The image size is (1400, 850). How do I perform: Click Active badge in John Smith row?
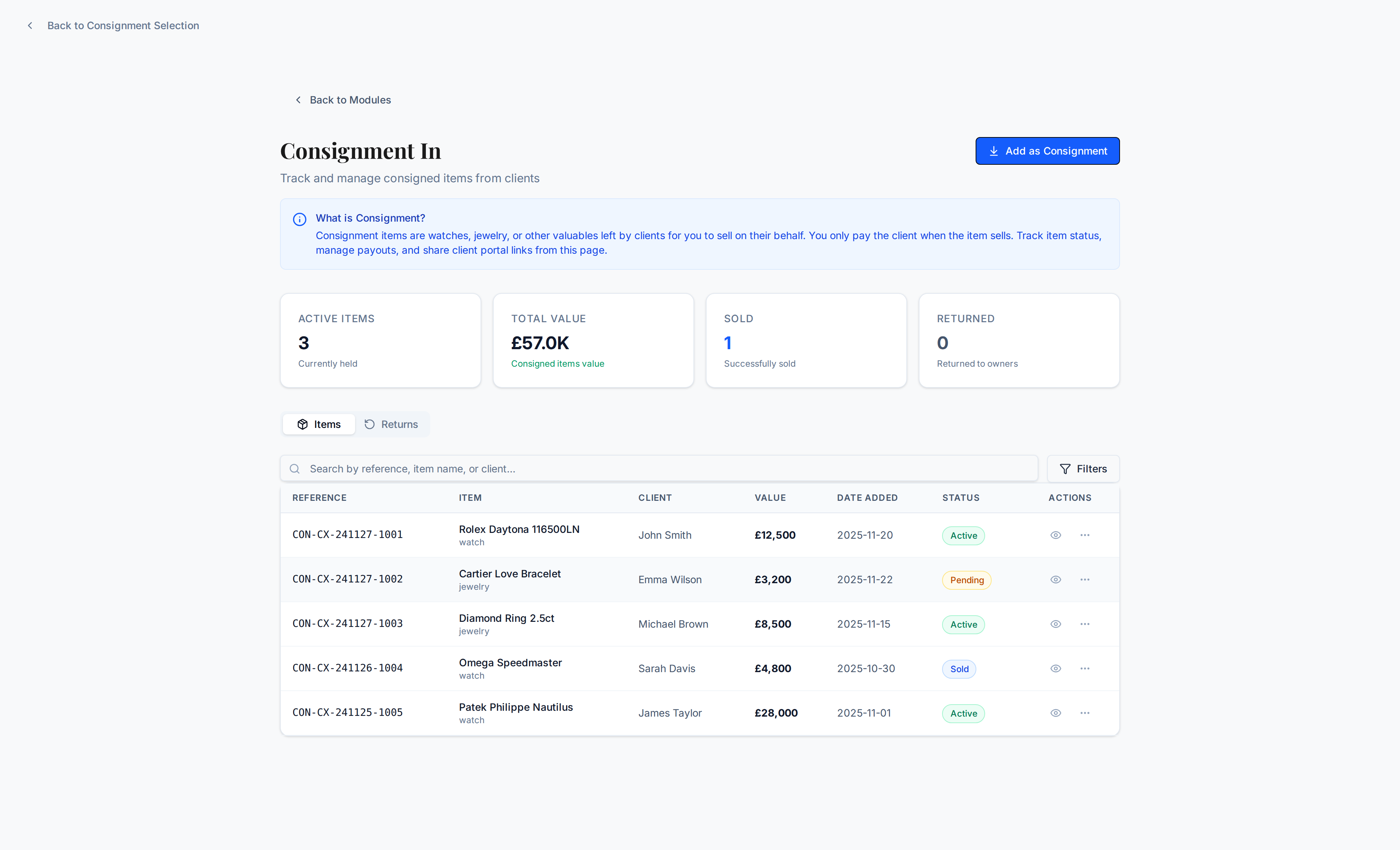click(x=963, y=536)
